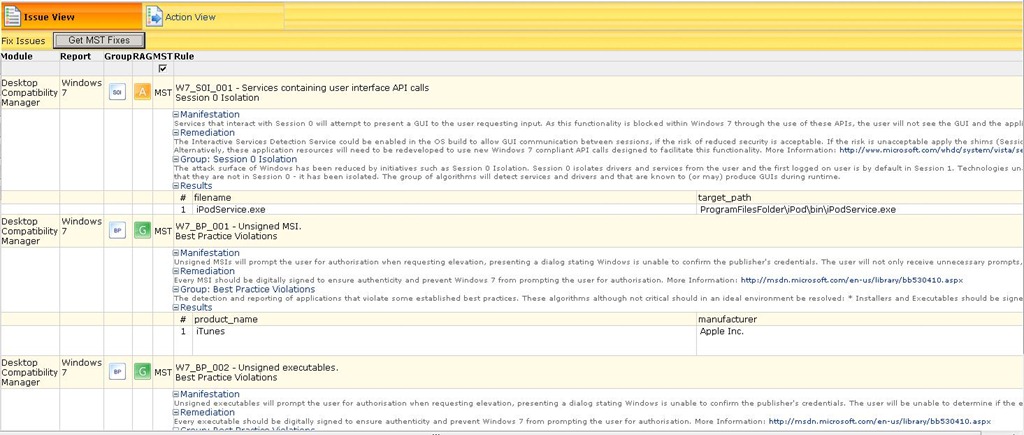Collapse Remediation section under W7_BP_001
This screenshot has height=435, width=1024.
176,271
